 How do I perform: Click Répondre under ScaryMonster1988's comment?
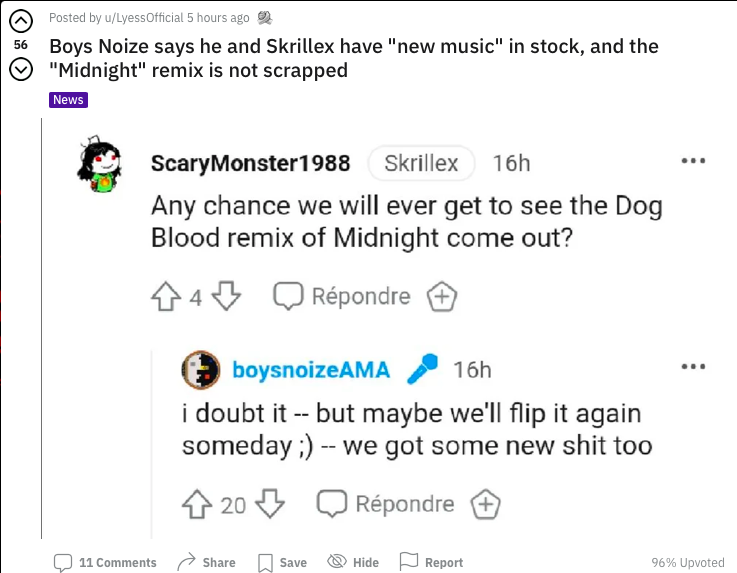(342, 296)
